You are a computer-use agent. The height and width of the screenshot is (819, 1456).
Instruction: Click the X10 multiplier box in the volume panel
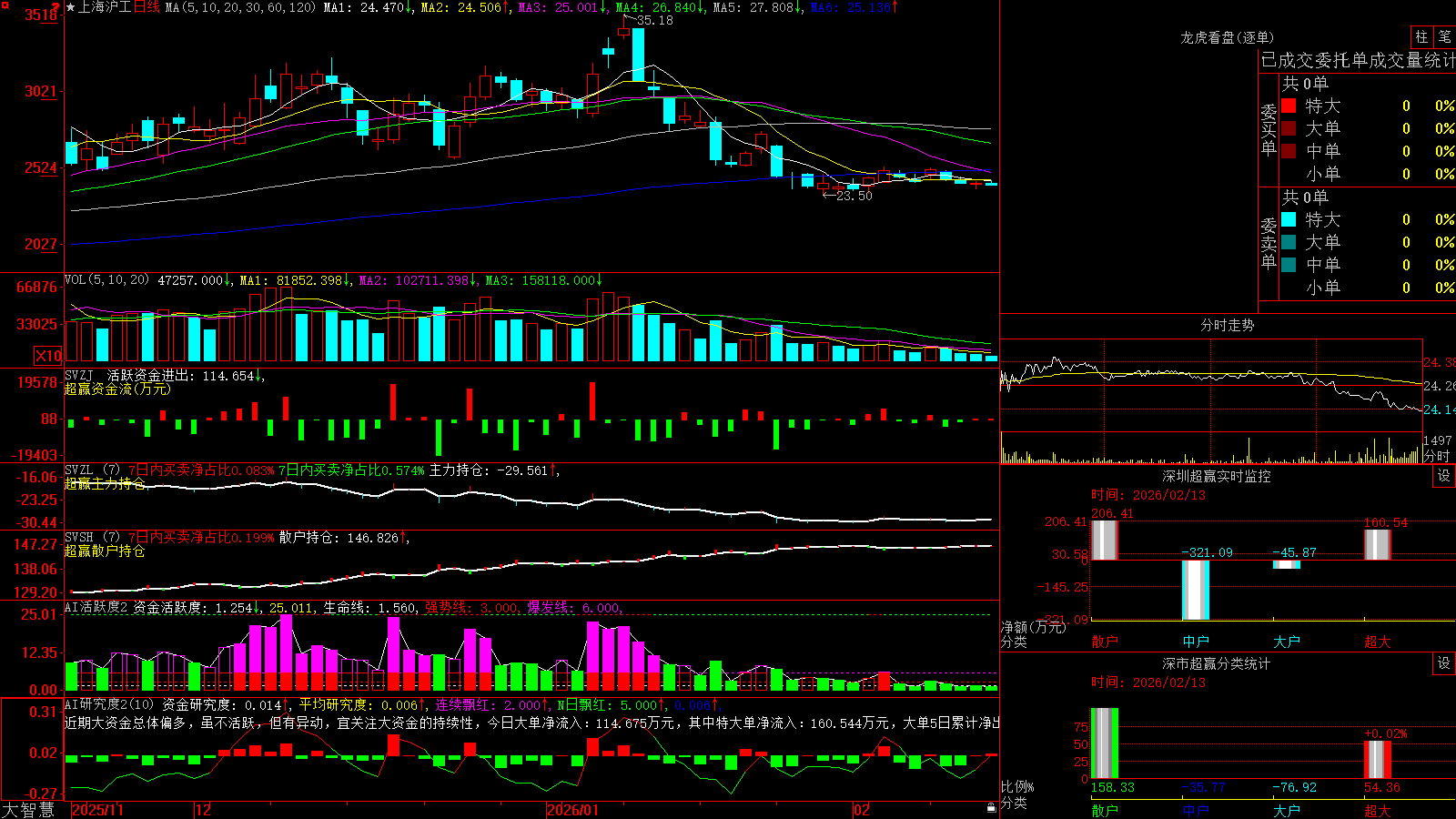point(48,356)
